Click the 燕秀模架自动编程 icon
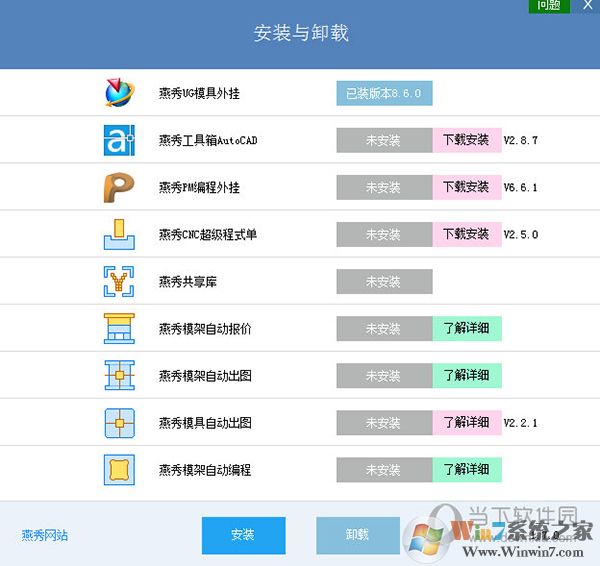The image size is (600, 566). 119,470
